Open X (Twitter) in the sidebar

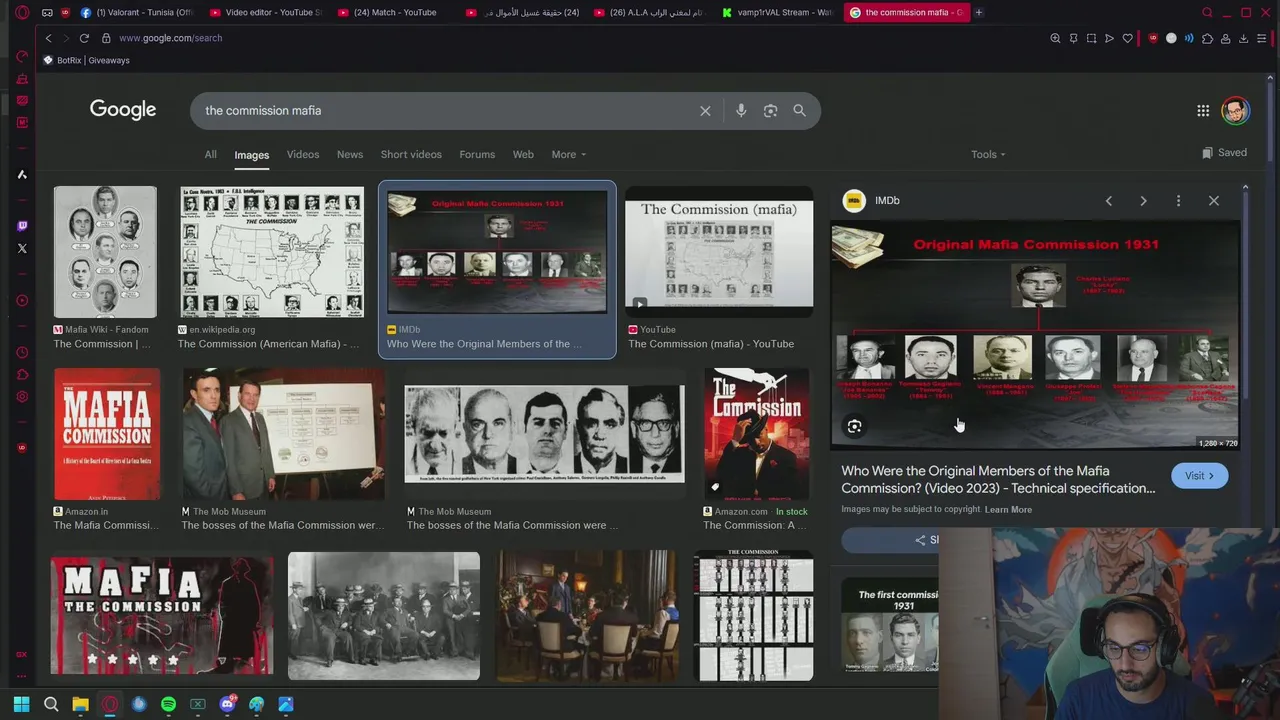click(x=22, y=248)
